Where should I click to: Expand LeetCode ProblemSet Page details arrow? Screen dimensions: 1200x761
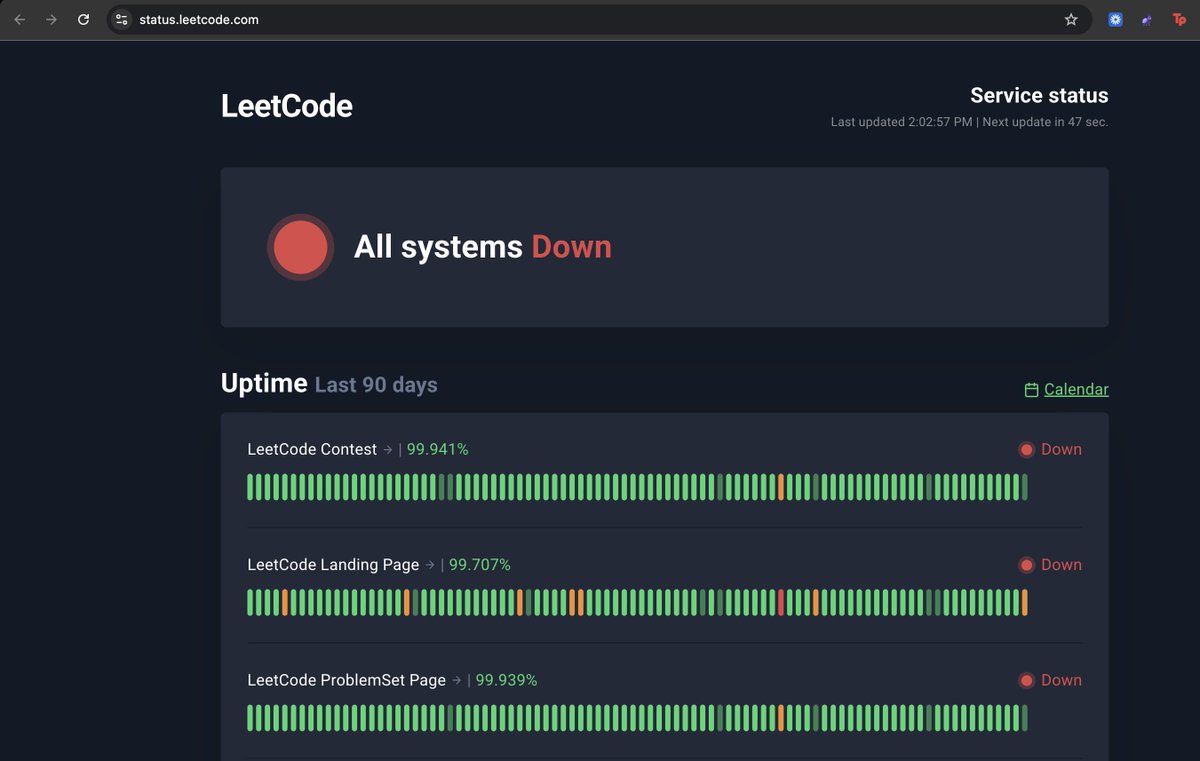point(458,680)
